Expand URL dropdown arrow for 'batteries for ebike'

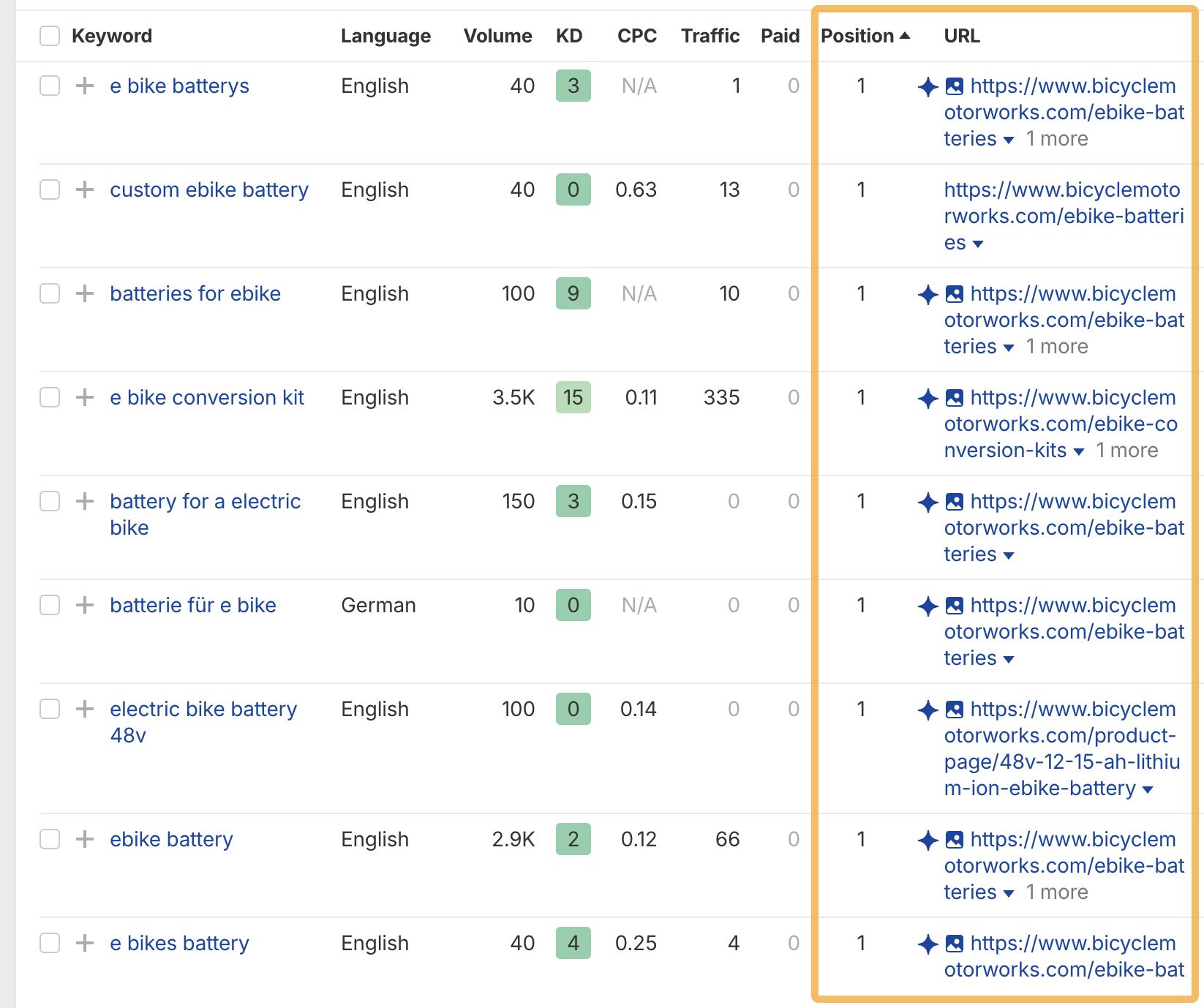(1009, 348)
